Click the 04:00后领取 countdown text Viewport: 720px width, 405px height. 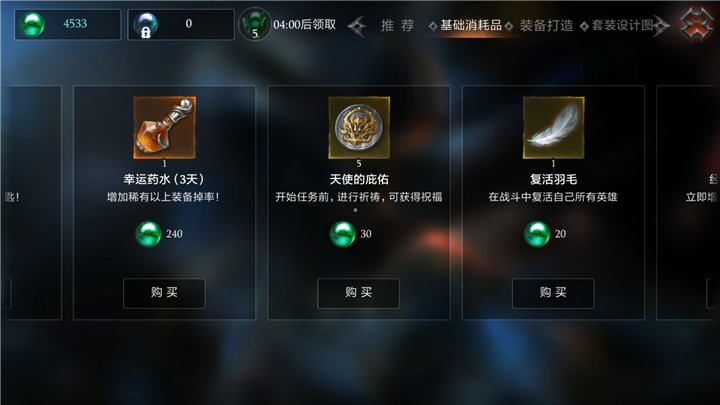(304, 25)
